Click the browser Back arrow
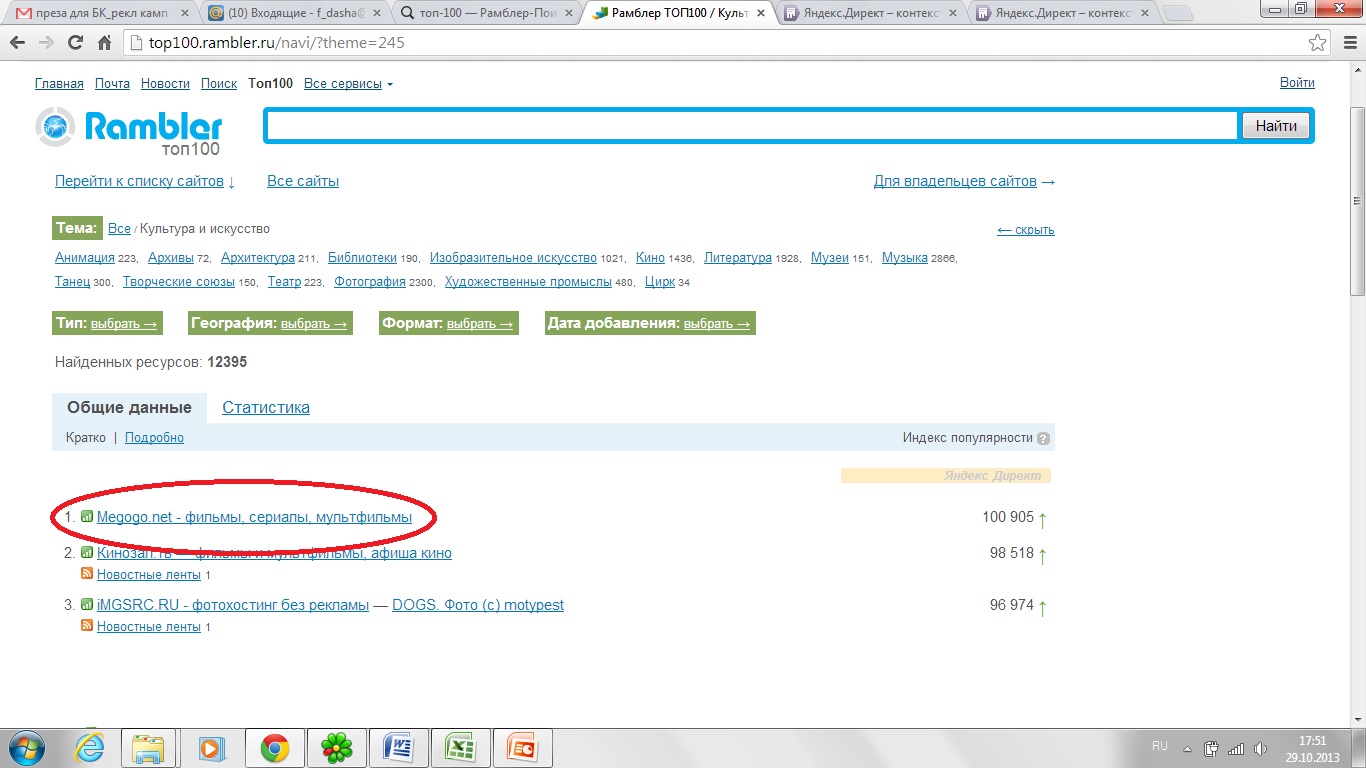1366x768 pixels. point(18,44)
